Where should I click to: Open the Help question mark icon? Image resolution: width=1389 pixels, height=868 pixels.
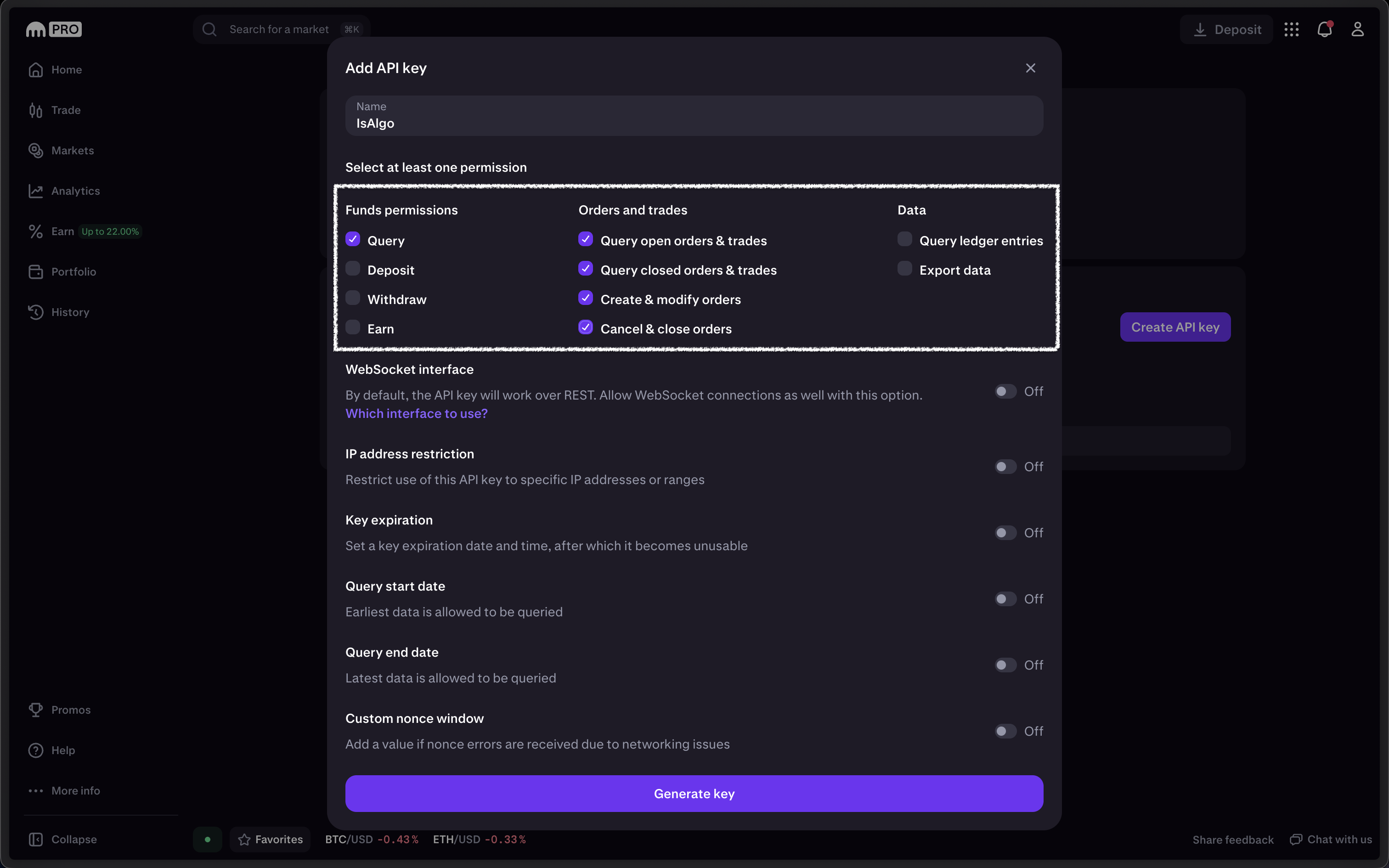point(35,750)
